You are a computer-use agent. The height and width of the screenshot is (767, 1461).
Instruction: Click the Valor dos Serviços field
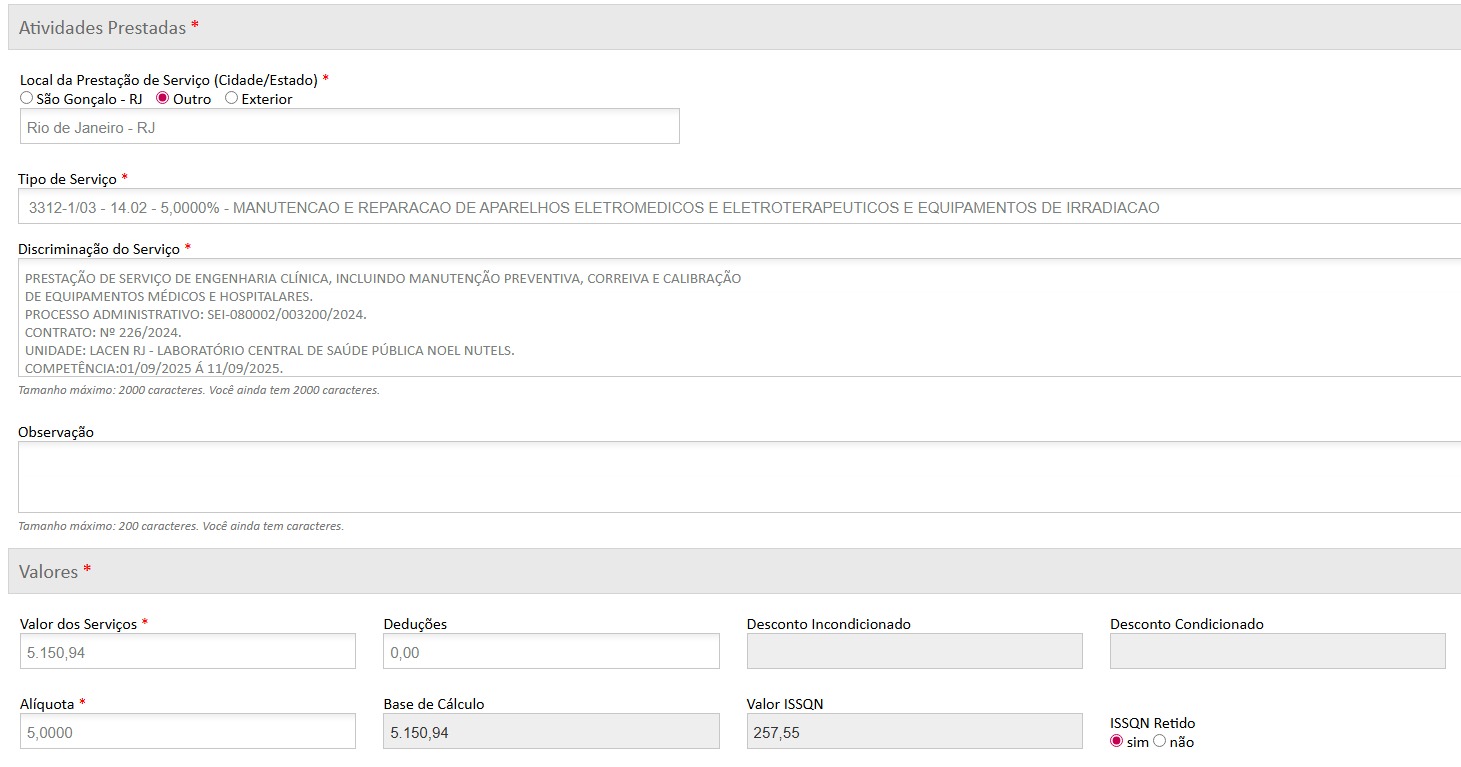click(x=187, y=652)
